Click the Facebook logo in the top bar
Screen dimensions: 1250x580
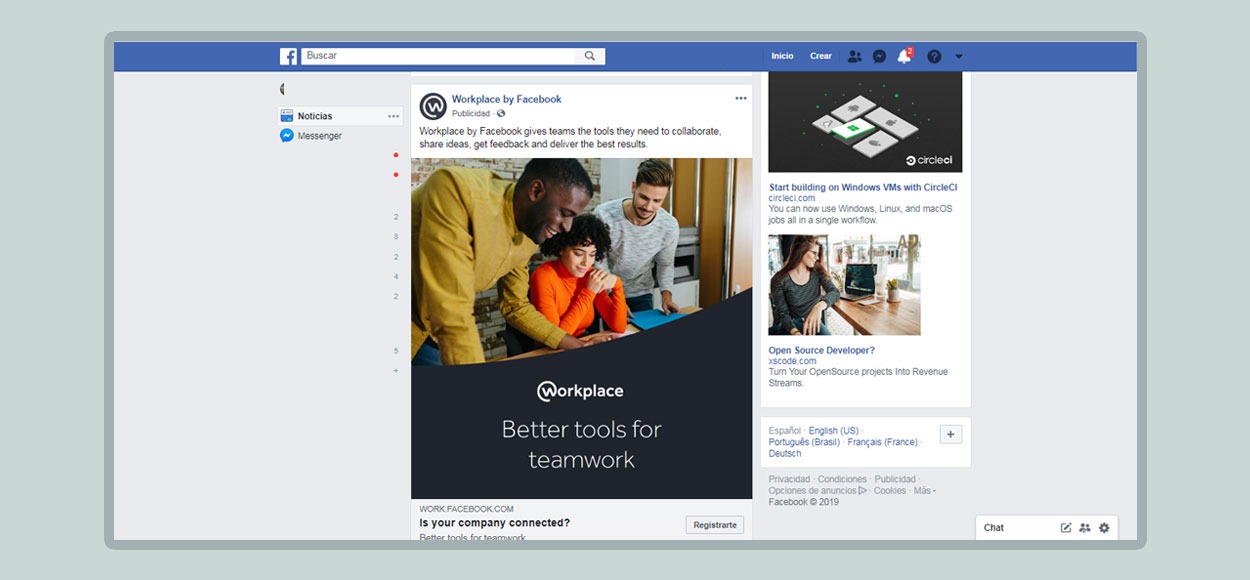tap(288, 56)
